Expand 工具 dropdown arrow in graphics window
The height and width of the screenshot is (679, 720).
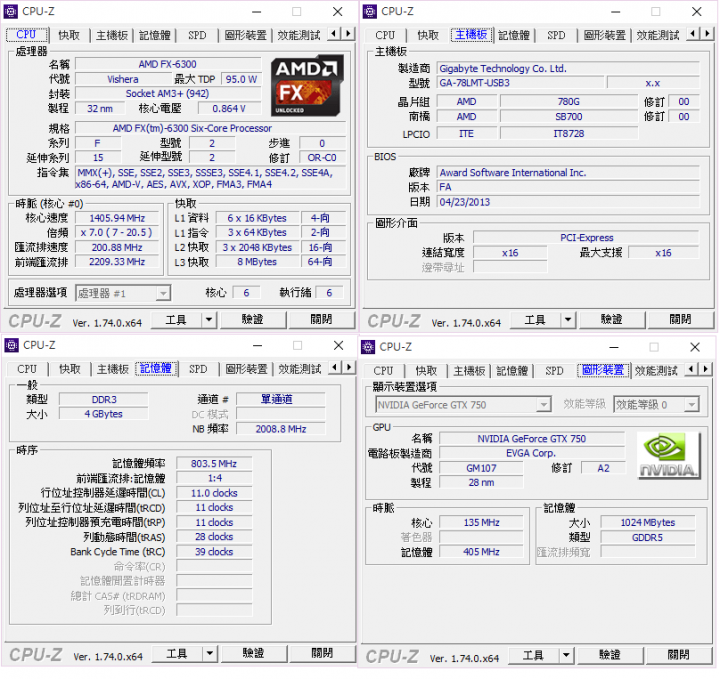(566, 655)
